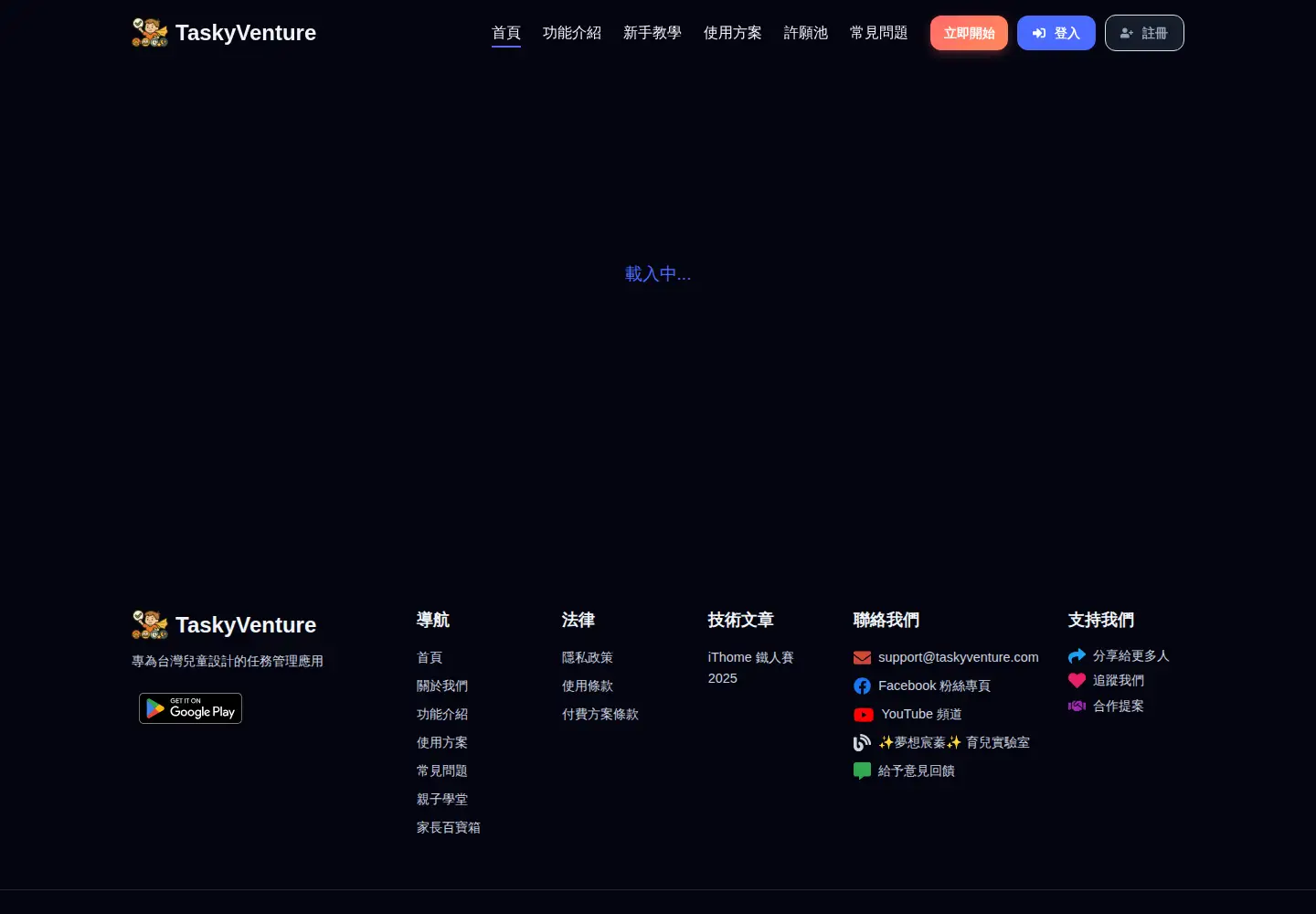Click the envelope icon beside support email

coord(862,658)
